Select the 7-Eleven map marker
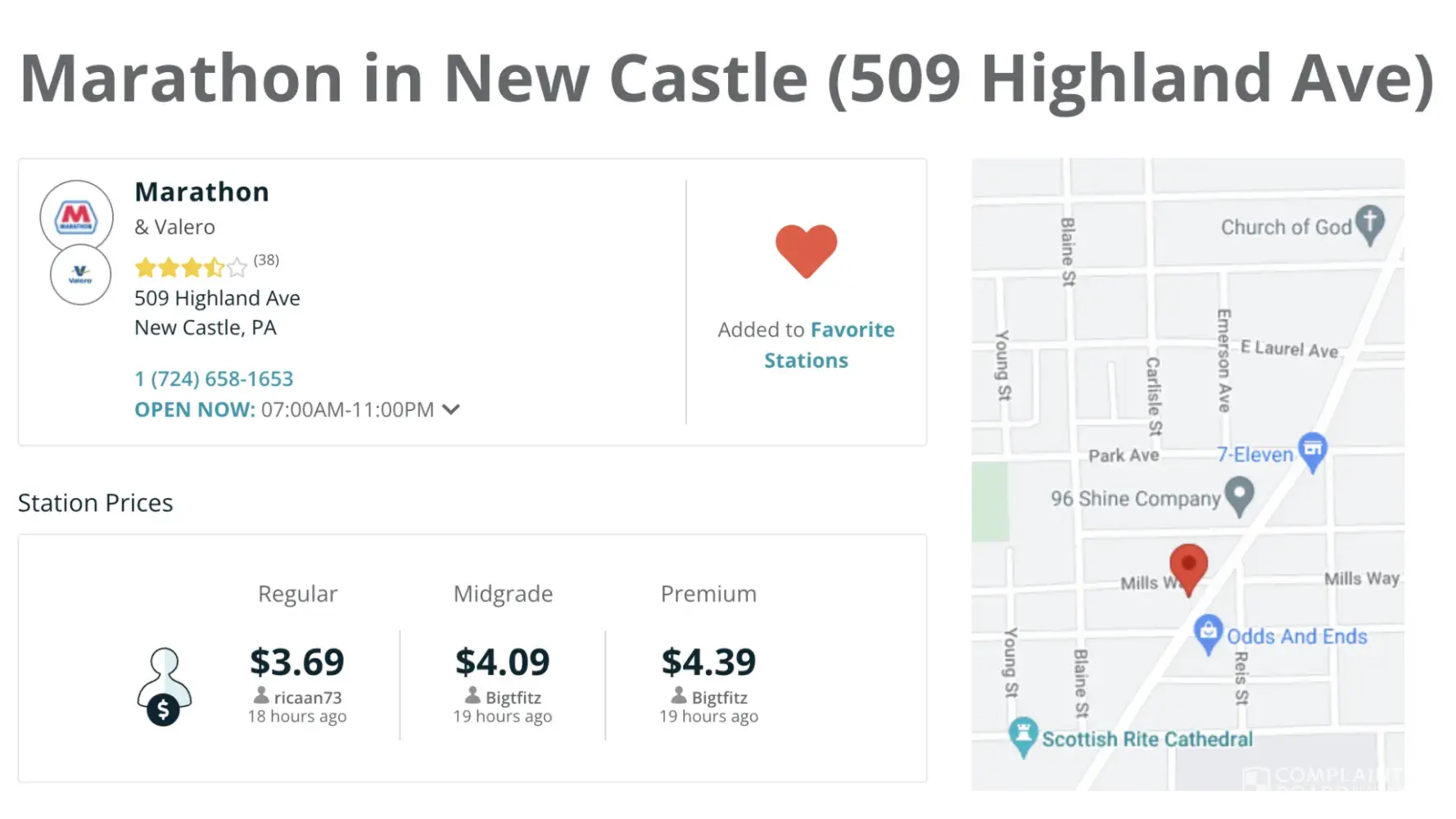 1313,451
